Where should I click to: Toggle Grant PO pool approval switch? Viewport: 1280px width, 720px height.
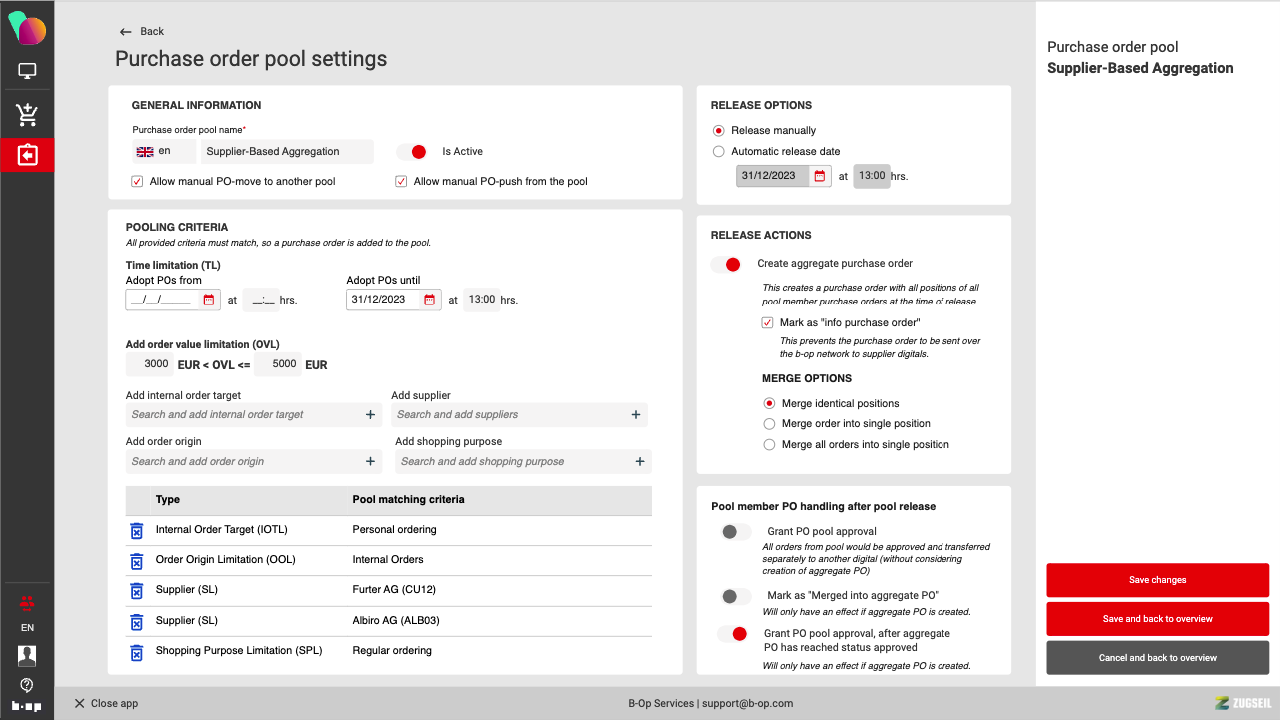click(735, 532)
